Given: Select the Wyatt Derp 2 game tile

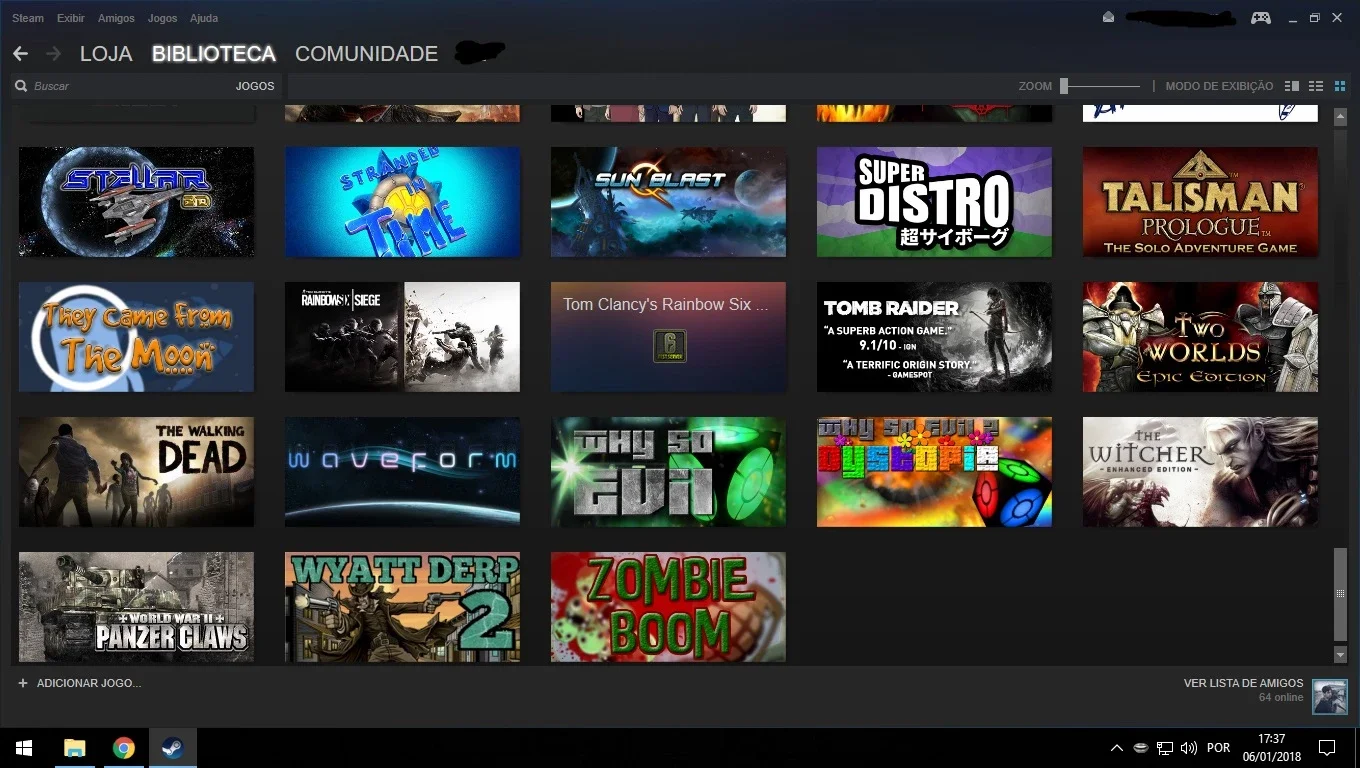Looking at the screenshot, I should (x=402, y=607).
